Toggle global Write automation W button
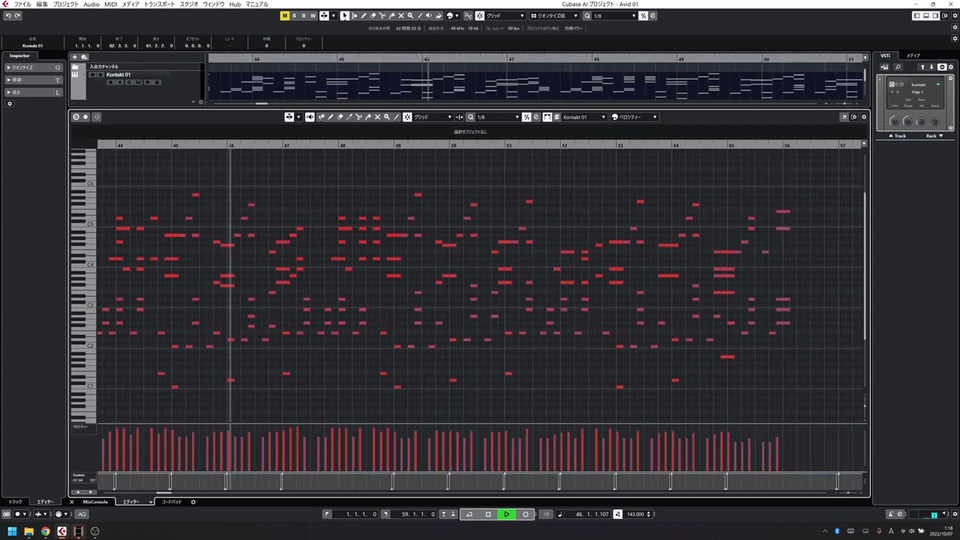Screen dimensions: 960x540 pos(313,15)
